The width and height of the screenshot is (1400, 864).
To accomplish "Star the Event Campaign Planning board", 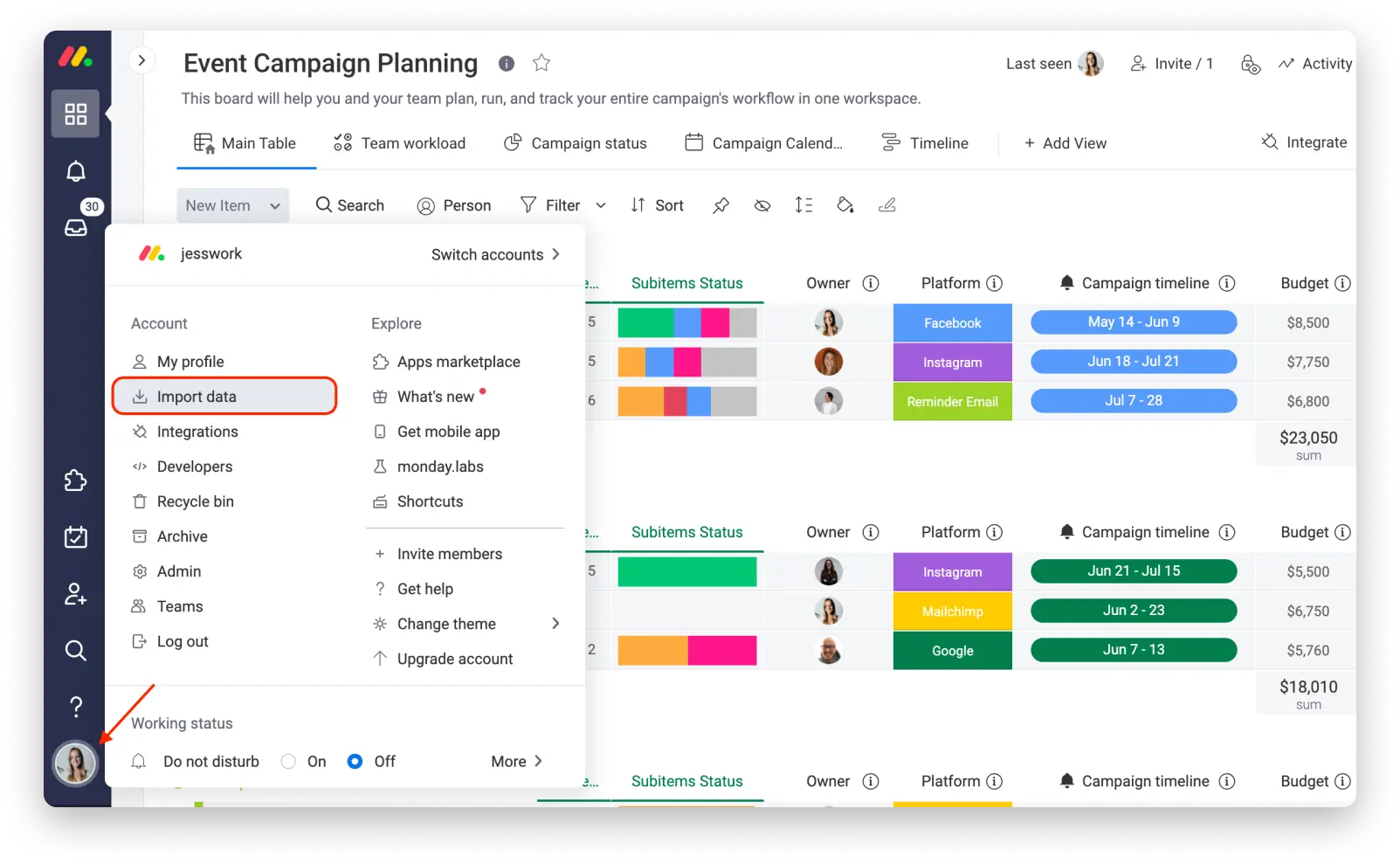I will tap(541, 63).
